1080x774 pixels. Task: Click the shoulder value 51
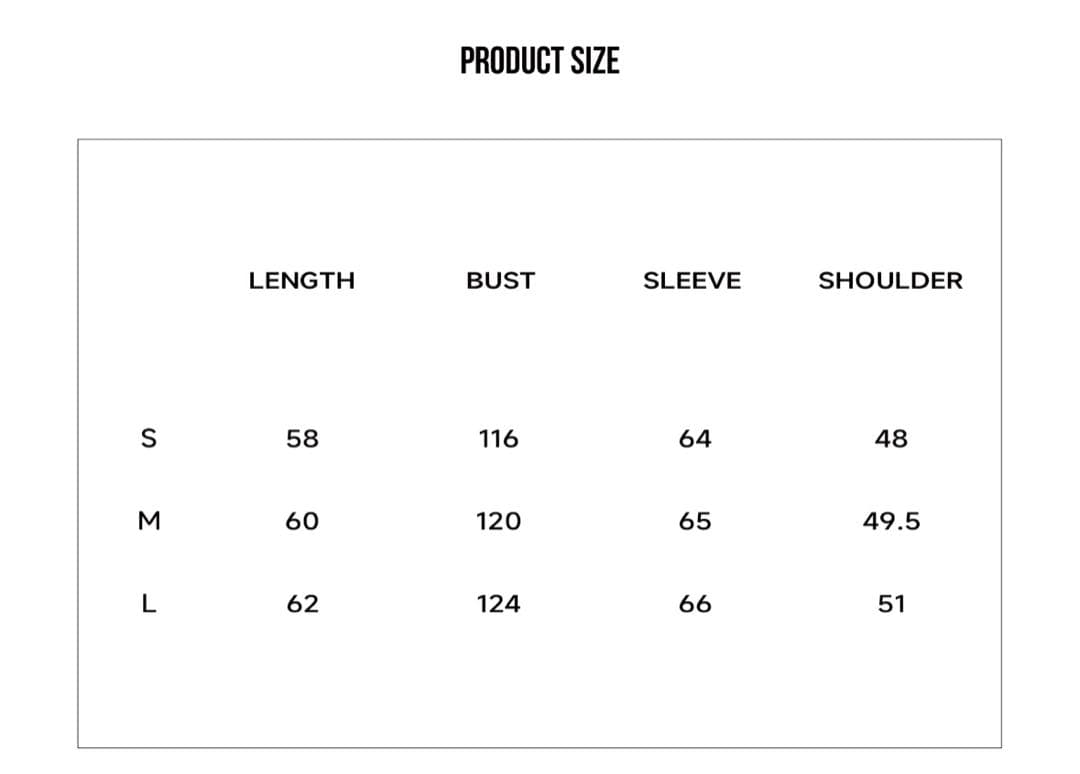[x=891, y=604]
